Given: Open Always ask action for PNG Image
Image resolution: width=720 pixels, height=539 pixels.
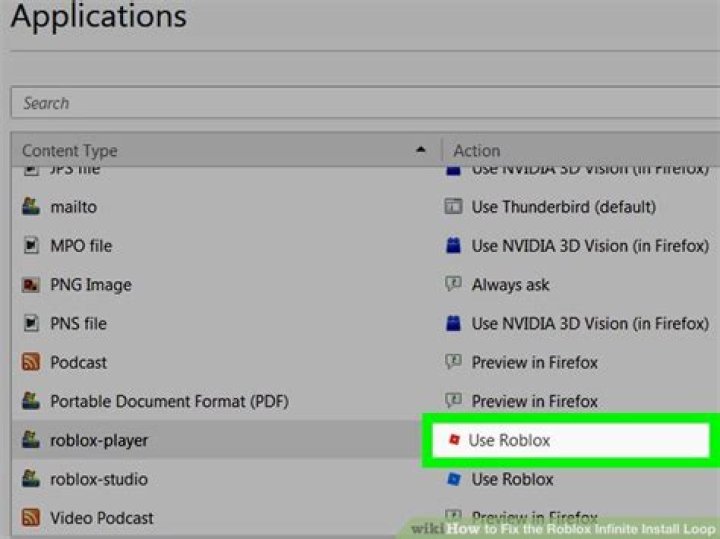Looking at the screenshot, I should pyautogui.click(x=510, y=285).
